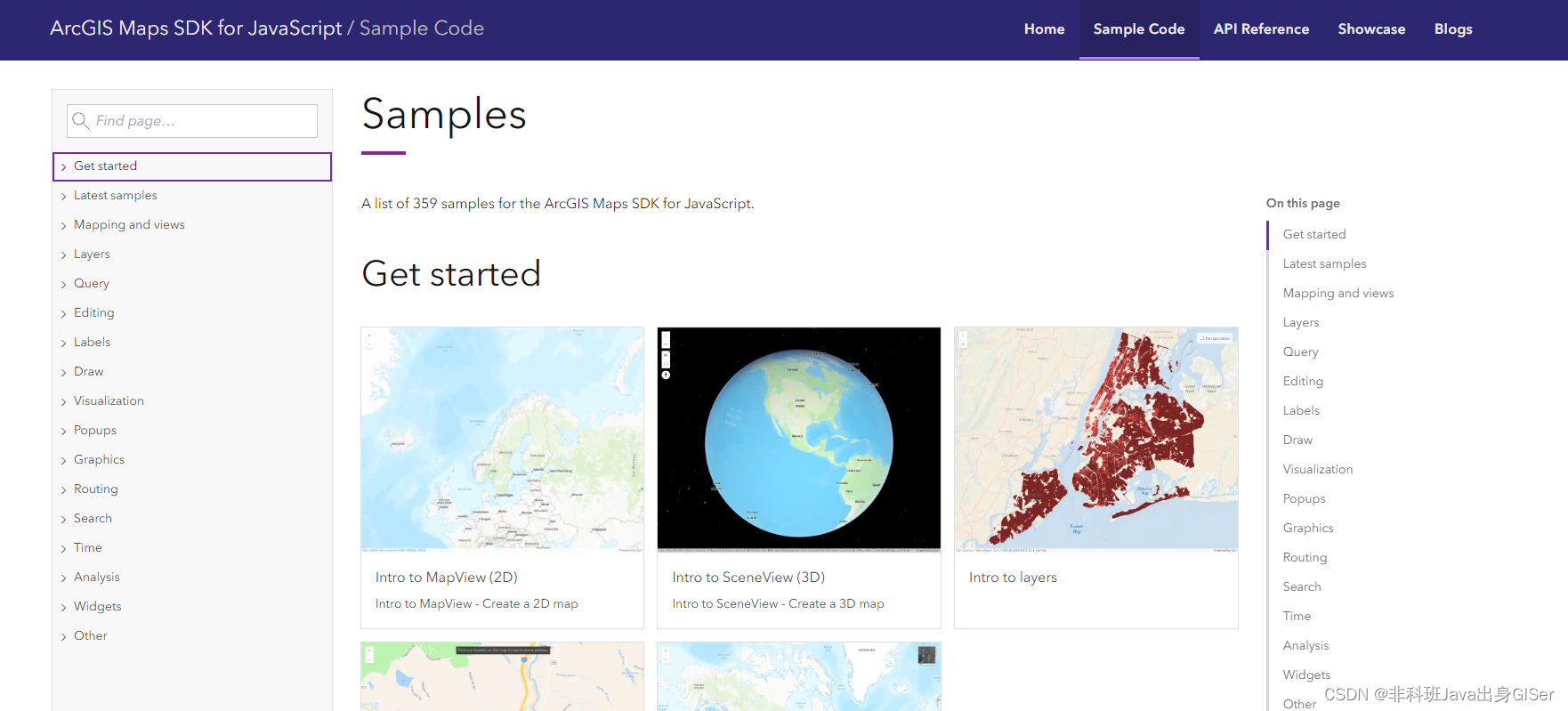
Task: Jump to Search in On this page
Action: (1302, 586)
